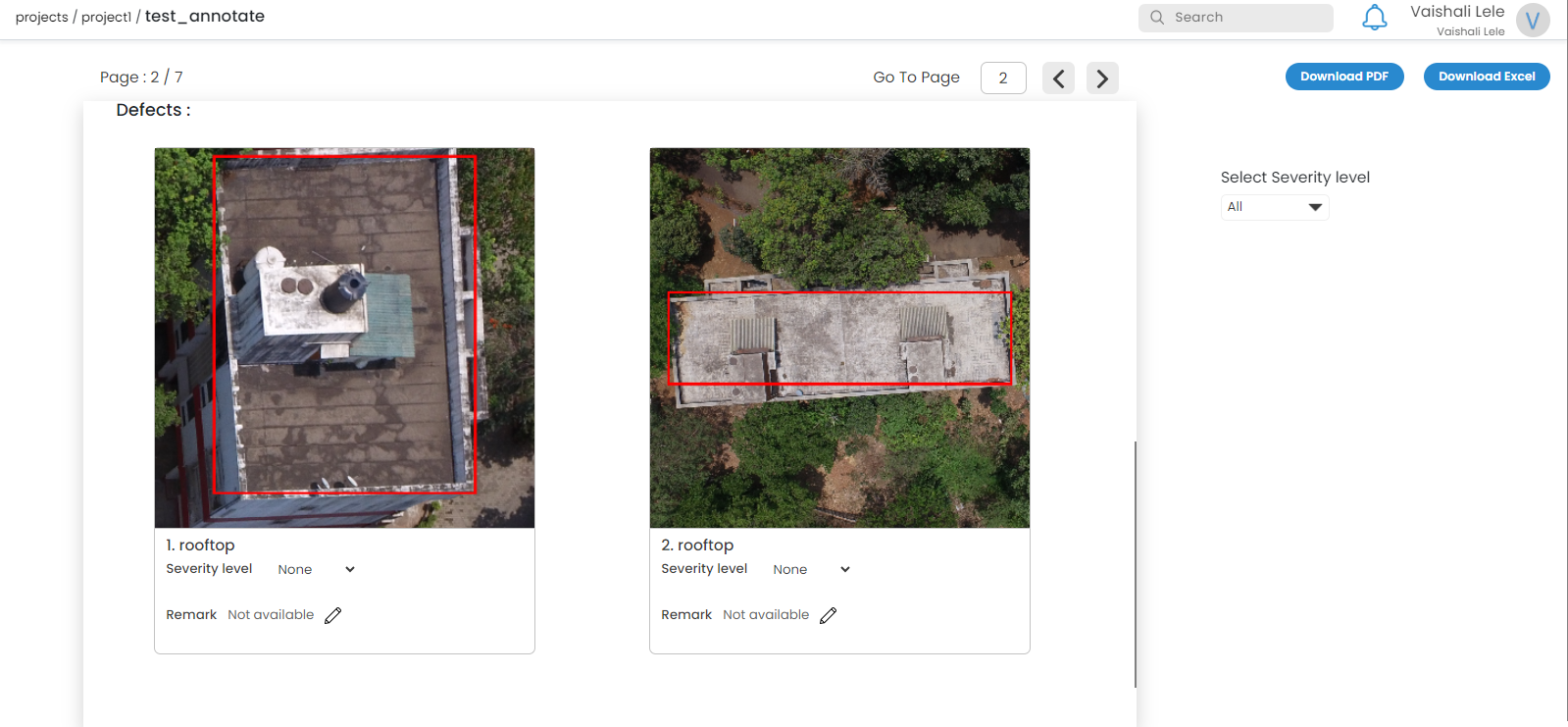Screen dimensions: 1568x727
Task: Focus the Go To Page number field
Action: [x=1003, y=78]
